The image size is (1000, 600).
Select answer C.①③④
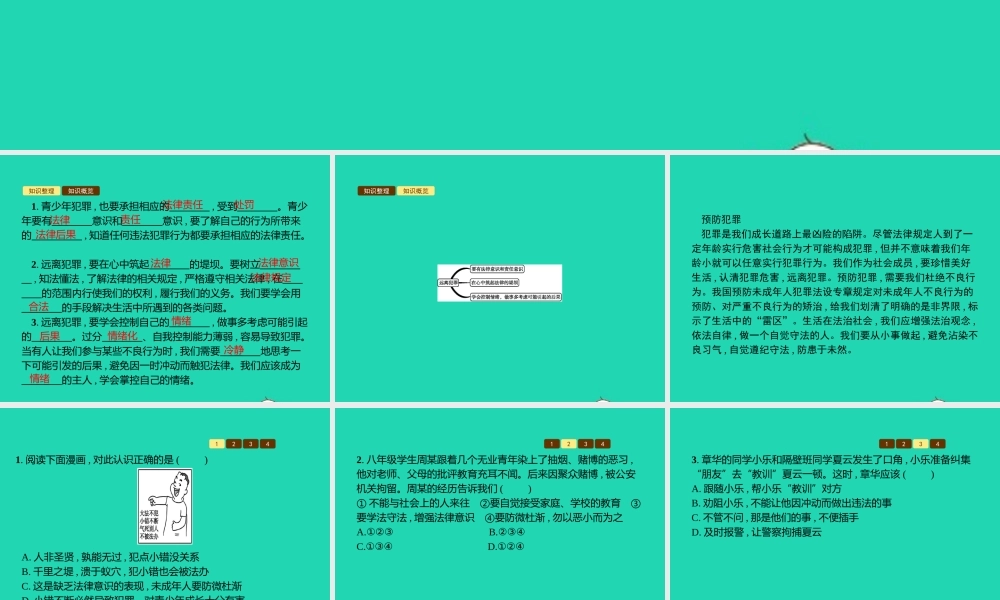375,546
